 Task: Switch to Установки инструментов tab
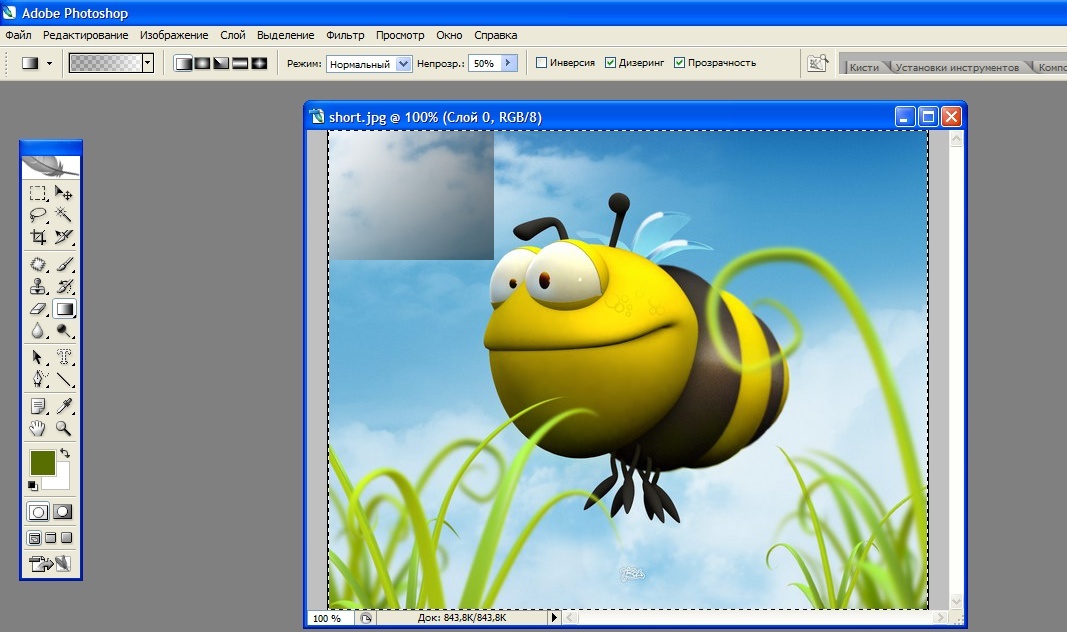pyautogui.click(x=957, y=67)
